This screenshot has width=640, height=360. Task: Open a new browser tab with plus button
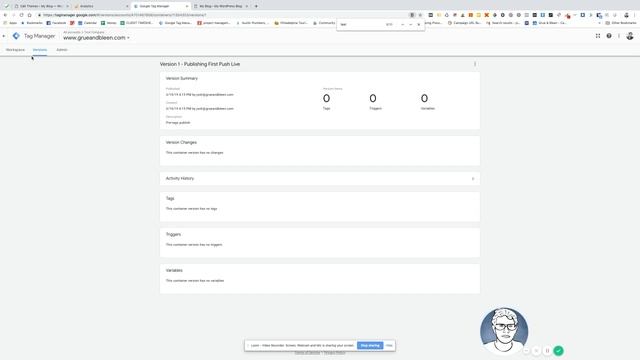click(256, 6)
